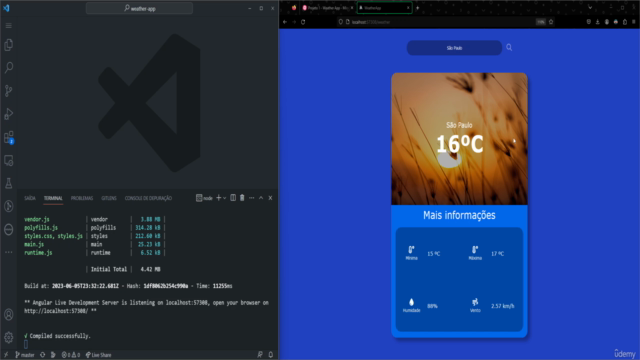
Task: Open Run and Debug view
Action: [x=9, y=114]
